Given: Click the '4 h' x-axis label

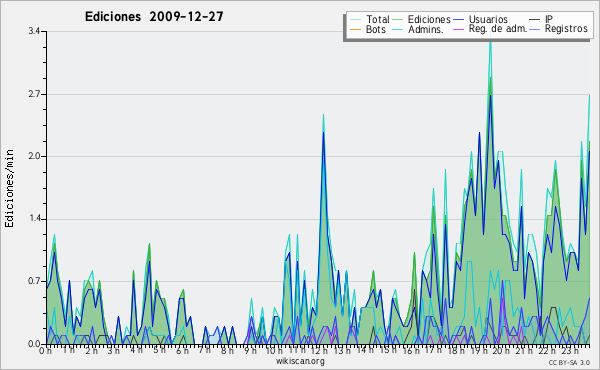Looking at the screenshot, I should pos(137,350).
